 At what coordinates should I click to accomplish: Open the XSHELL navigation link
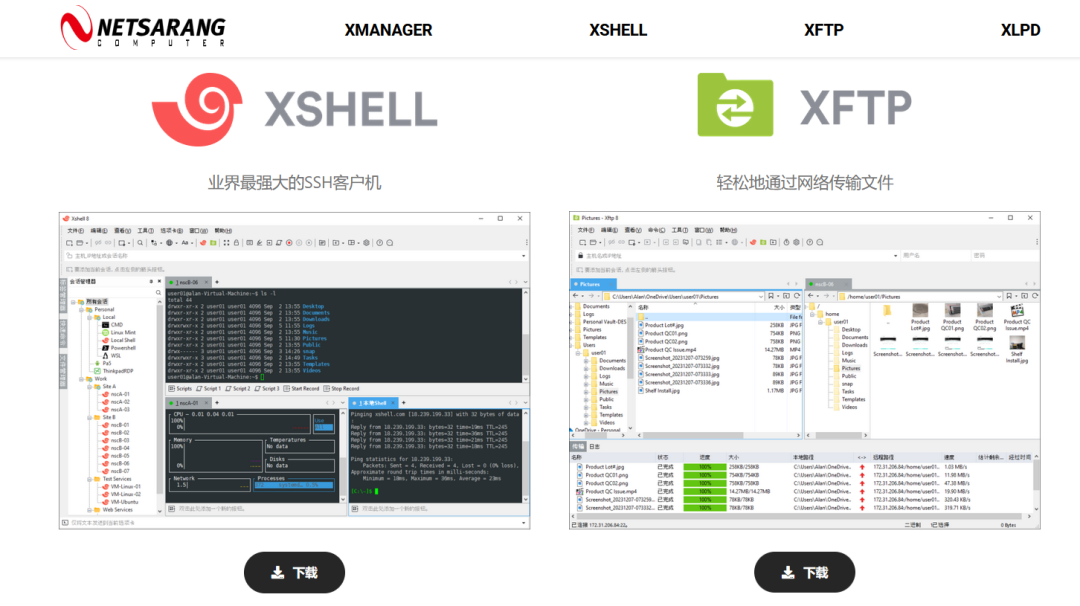click(x=618, y=30)
